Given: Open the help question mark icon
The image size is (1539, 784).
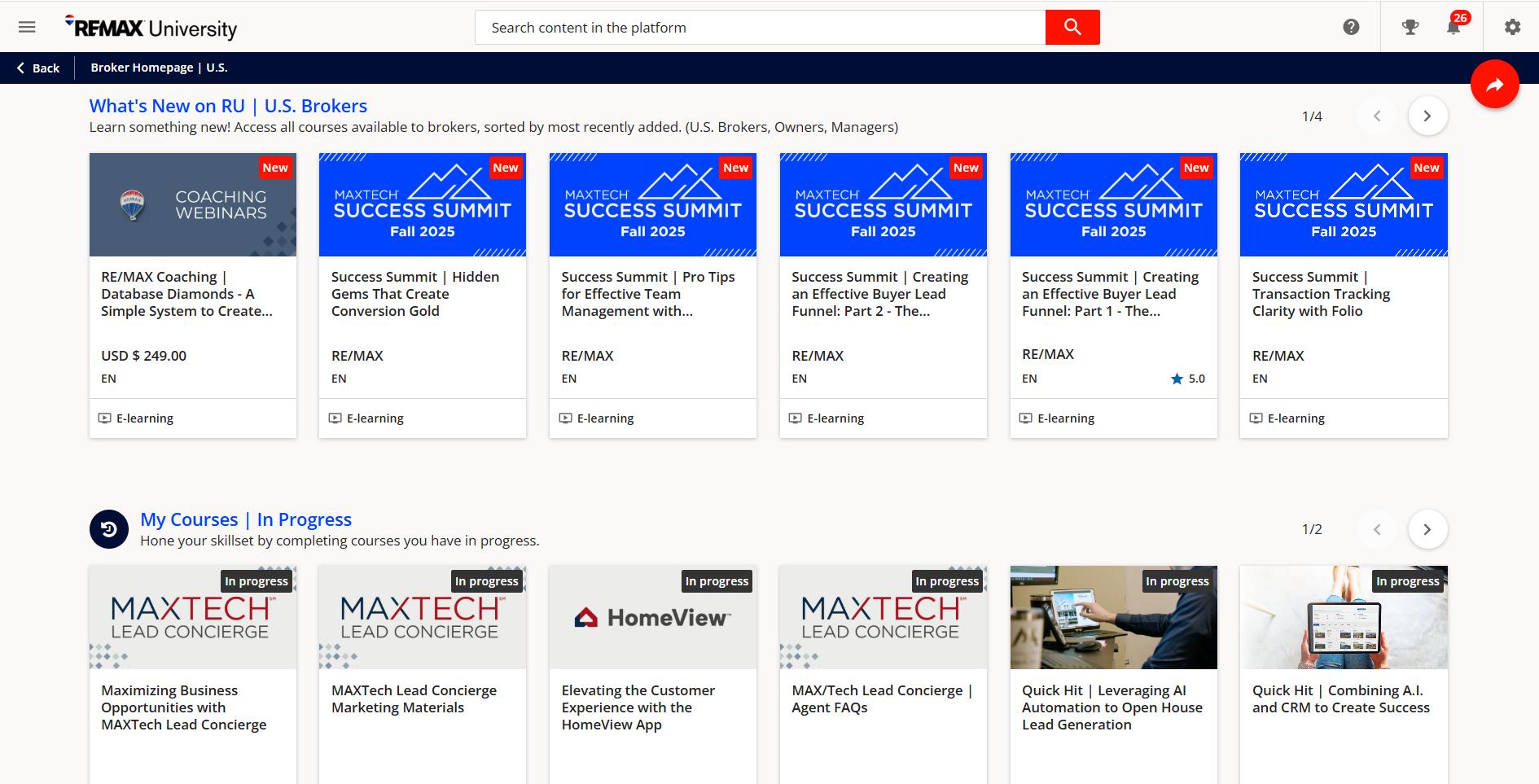Looking at the screenshot, I should click(1351, 27).
